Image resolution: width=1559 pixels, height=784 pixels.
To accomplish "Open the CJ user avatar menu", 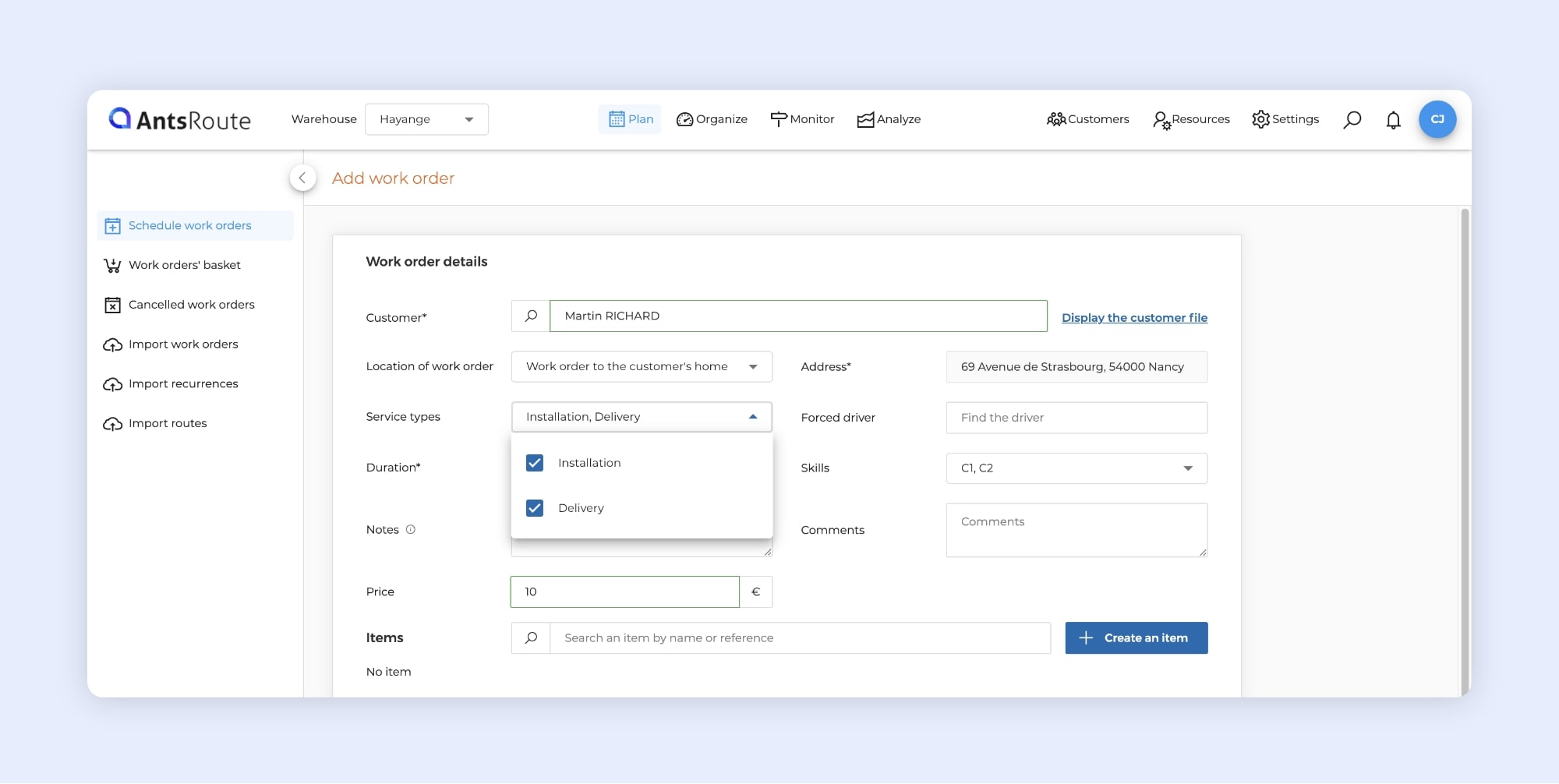I will tap(1437, 119).
